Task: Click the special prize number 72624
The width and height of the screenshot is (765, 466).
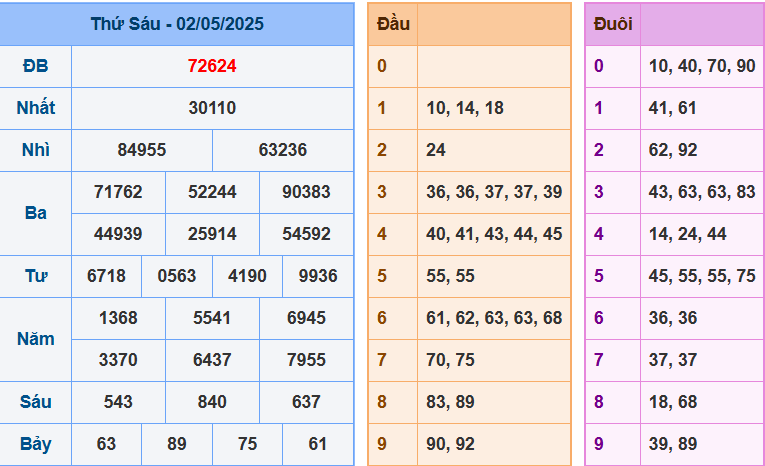Action: tap(212, 66)
